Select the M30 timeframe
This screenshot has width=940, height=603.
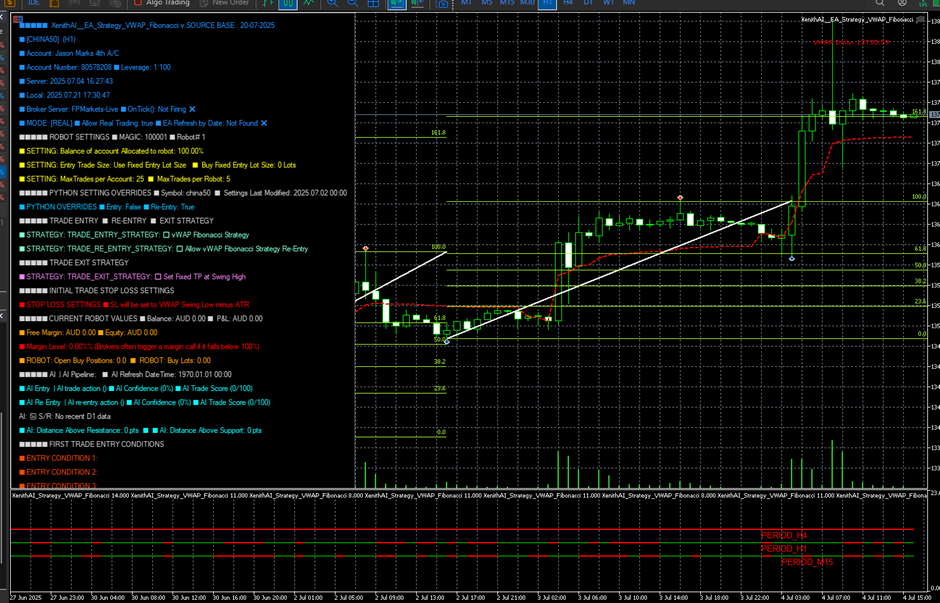(528, 2)
